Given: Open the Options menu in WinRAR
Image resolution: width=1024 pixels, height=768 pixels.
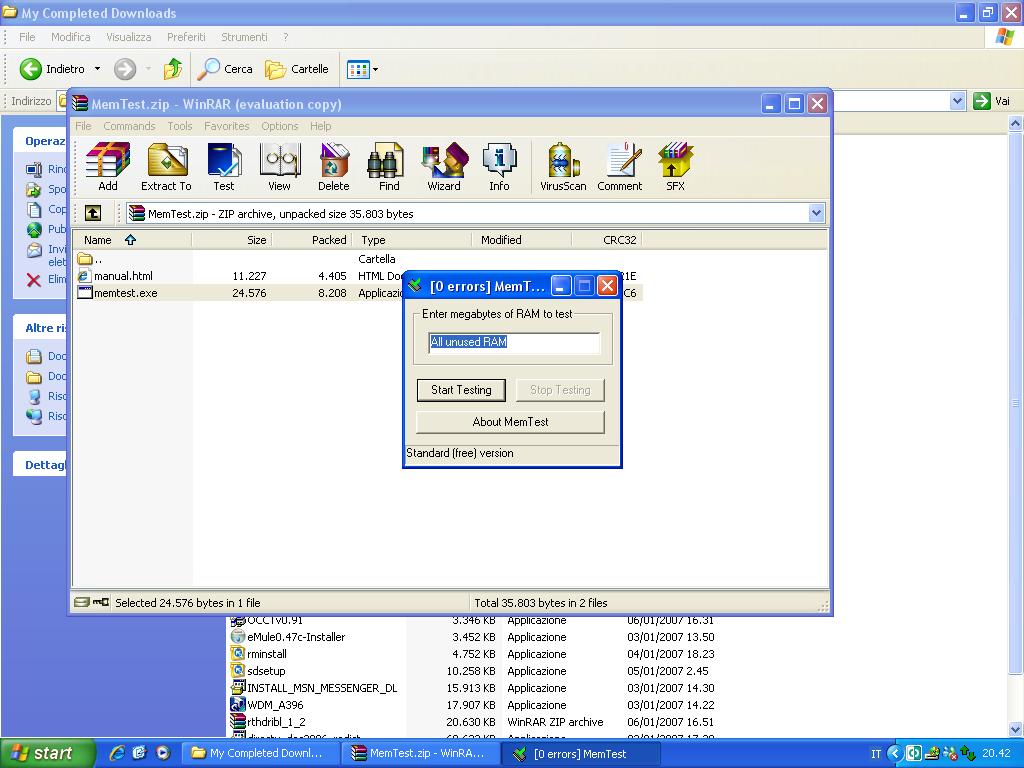Looking at the screenshot, I should point(280,126).
